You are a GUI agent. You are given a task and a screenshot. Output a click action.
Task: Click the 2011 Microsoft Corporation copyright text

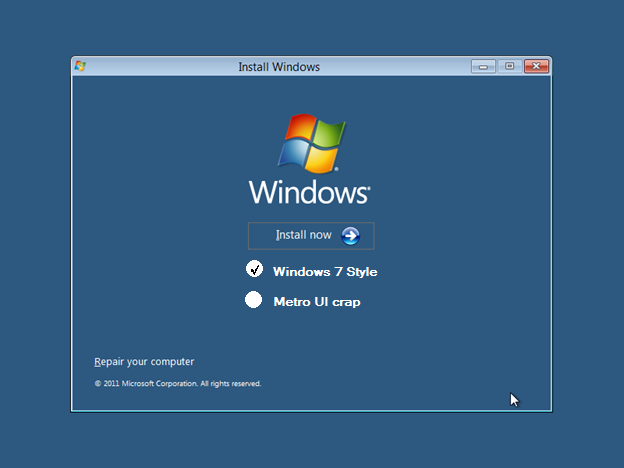click(x=178, y=384)
